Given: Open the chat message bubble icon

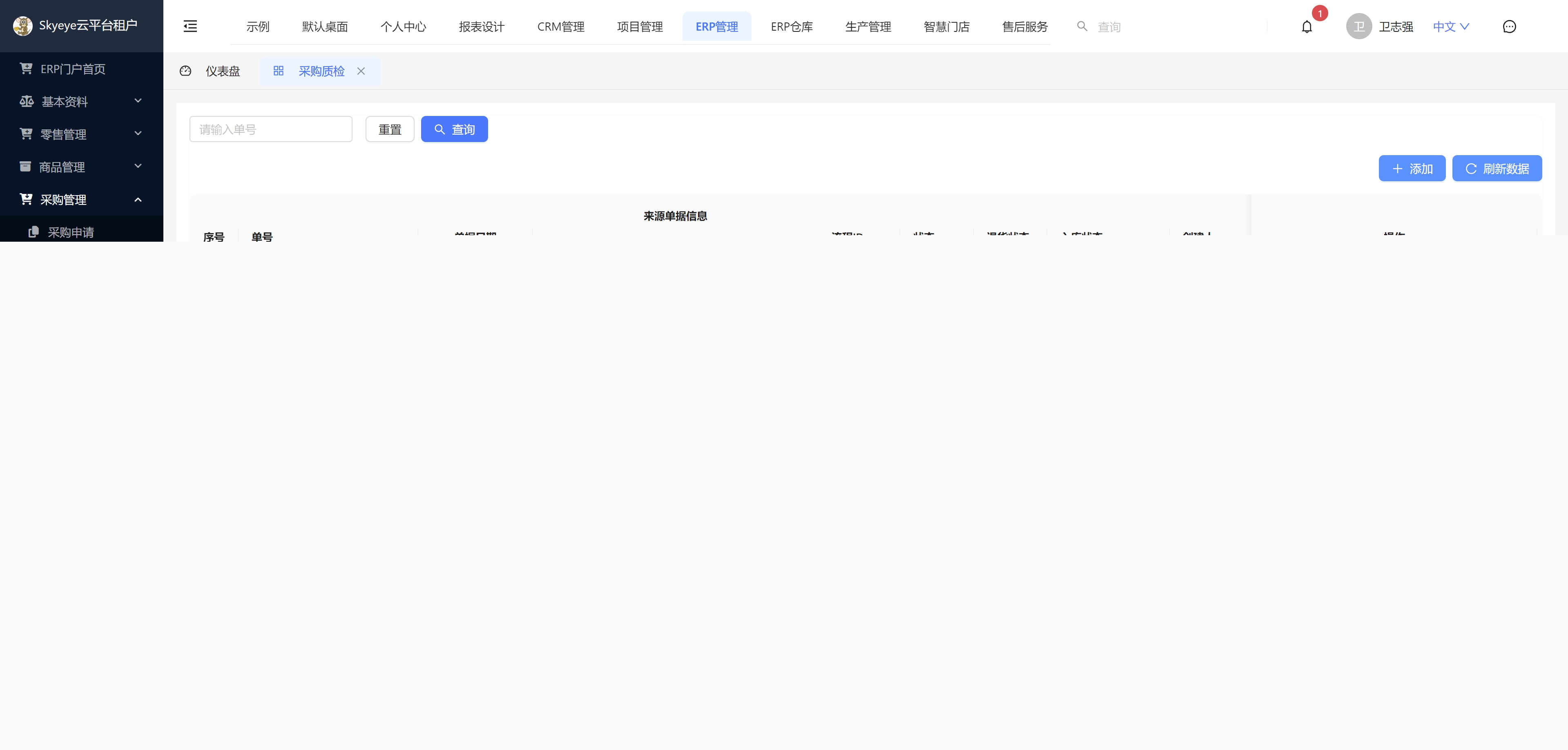Looking at the screenshot, I should 1509,27.
